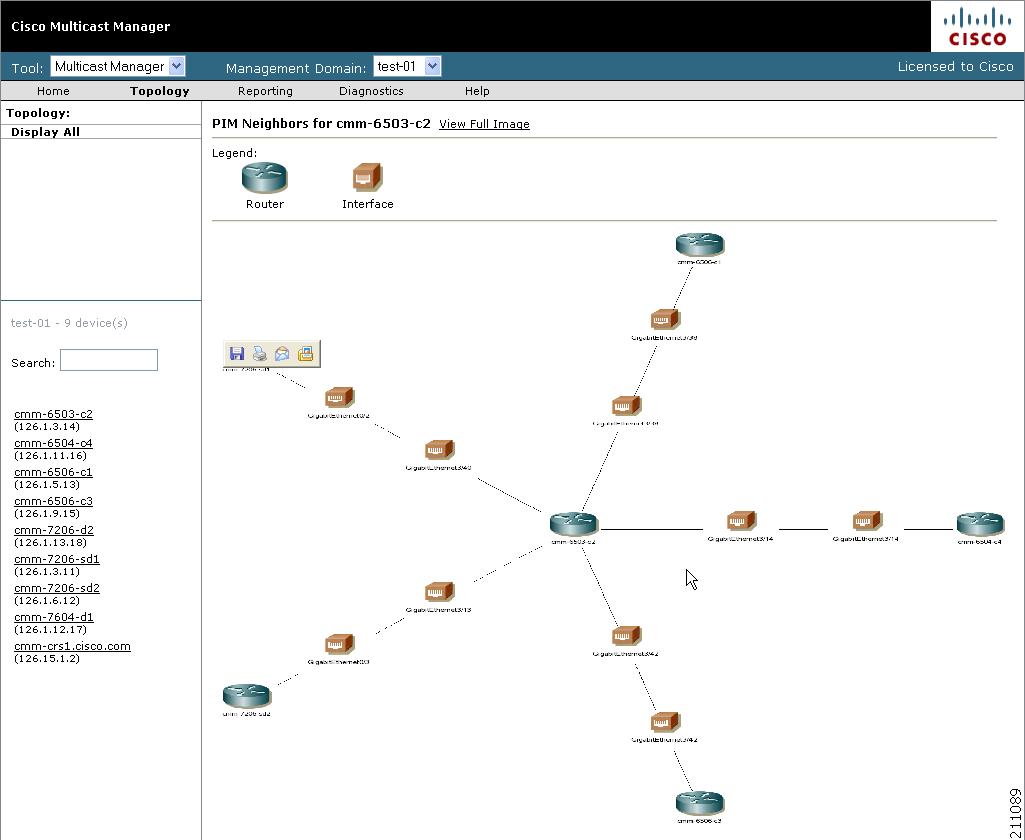The height and width of the screenshot is (840, 1025).
Task: Click the envelope email icon
Action: tap(282, 354)
